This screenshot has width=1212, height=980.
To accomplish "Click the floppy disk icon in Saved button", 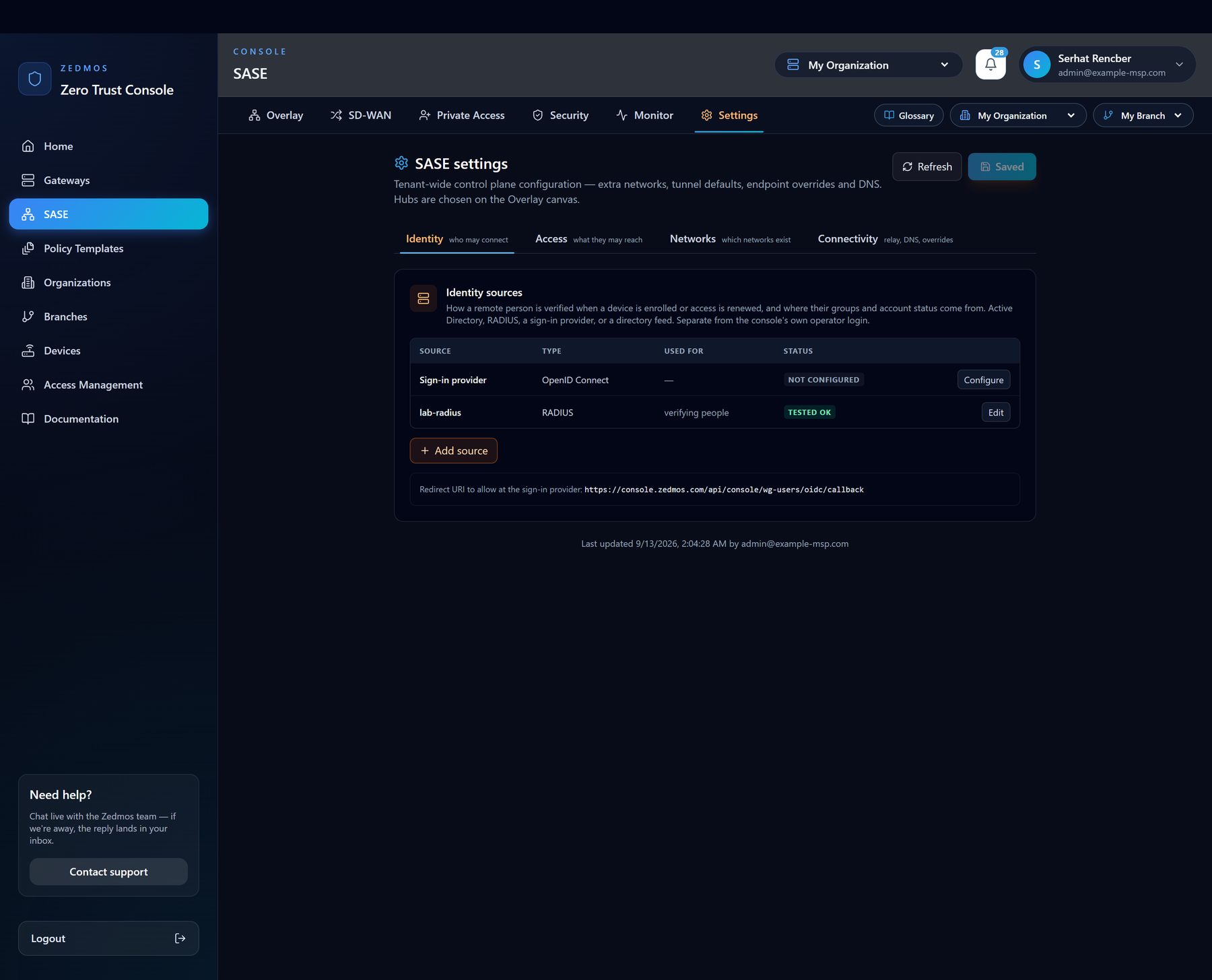I will click(985, 166).
